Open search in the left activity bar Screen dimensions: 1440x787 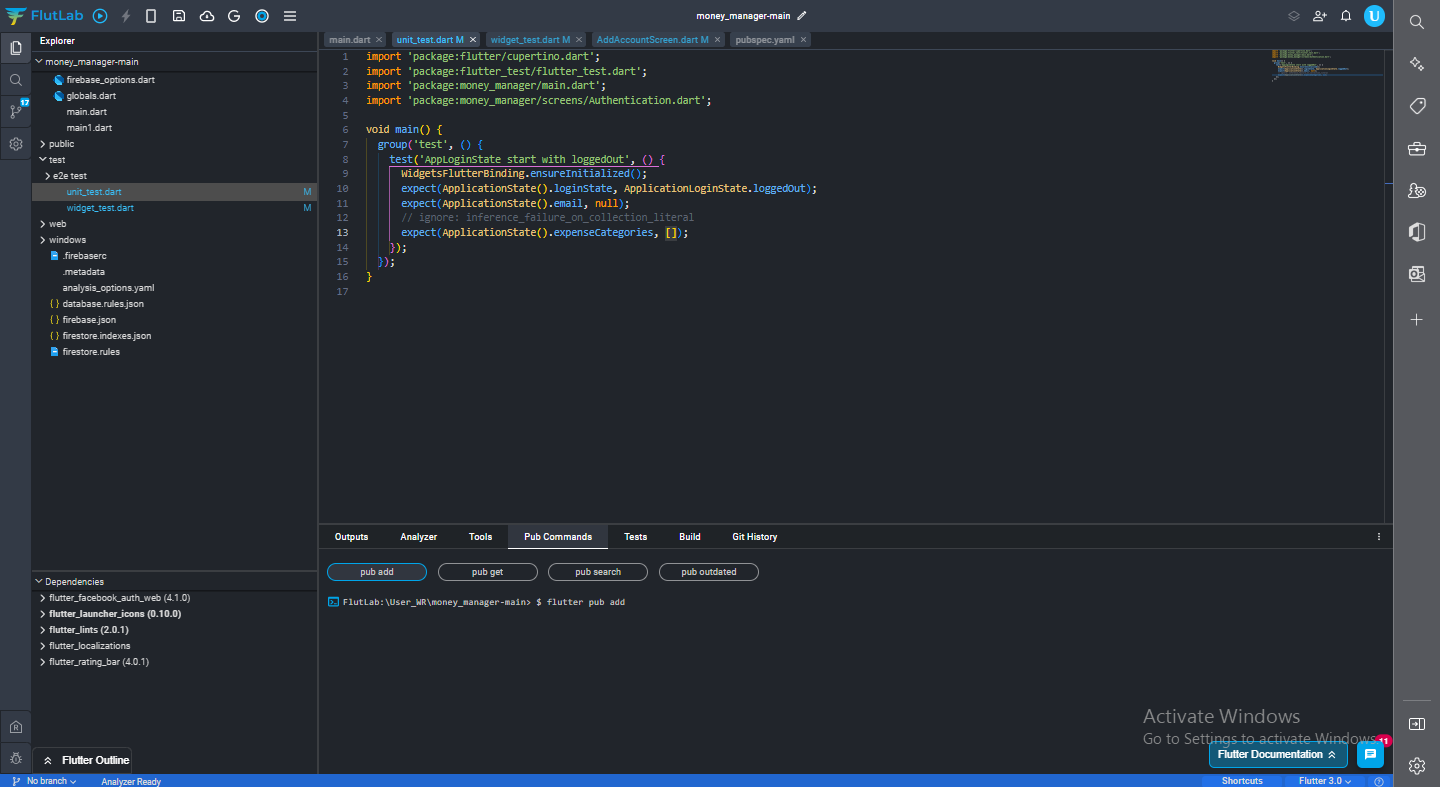[x=16, y=79]
